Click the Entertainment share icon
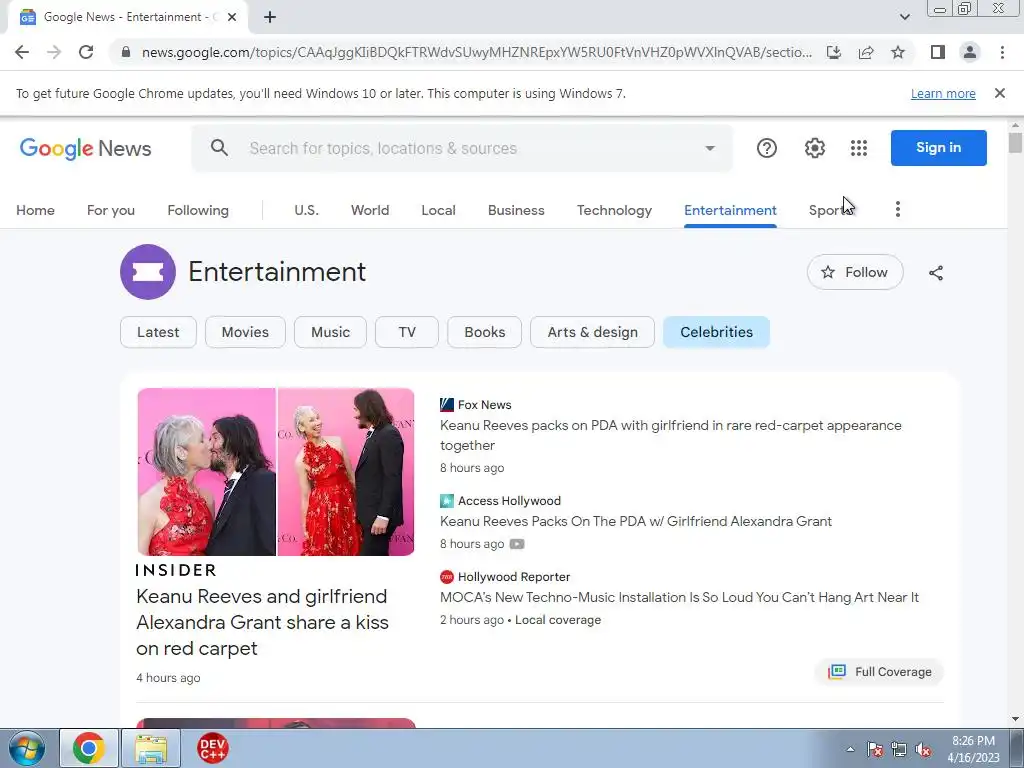Screen dimensions: 1024x768 [x=936, y=273]
